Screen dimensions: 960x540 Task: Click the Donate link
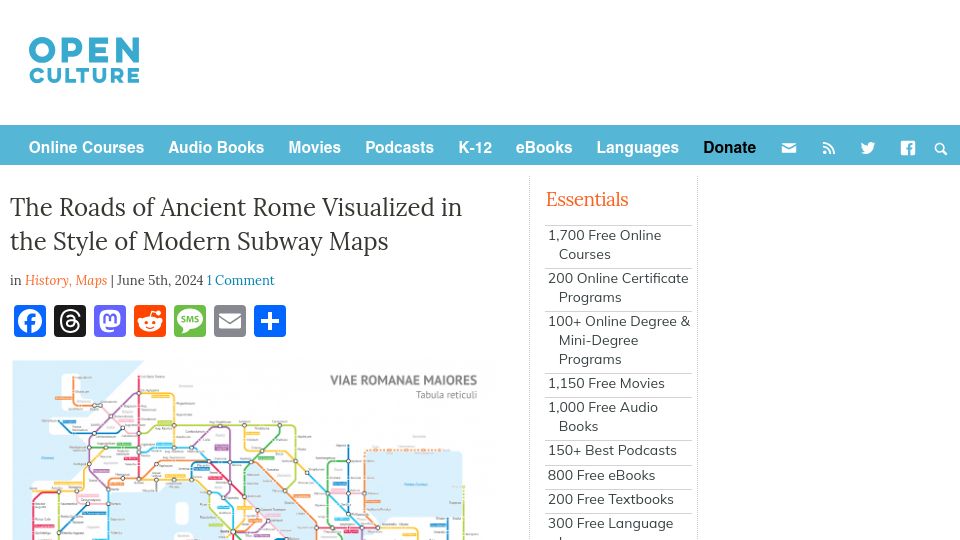pos(729,148)
